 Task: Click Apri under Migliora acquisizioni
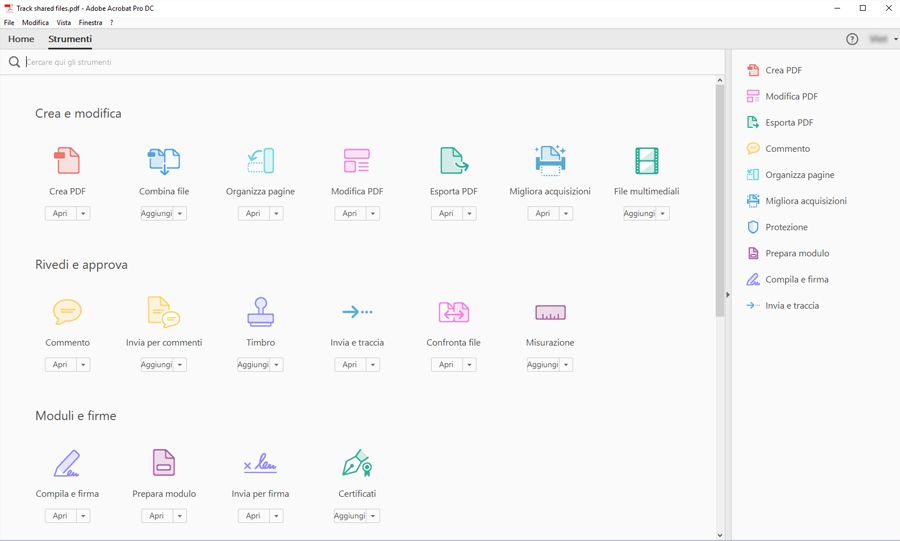(x=542, y=213)
